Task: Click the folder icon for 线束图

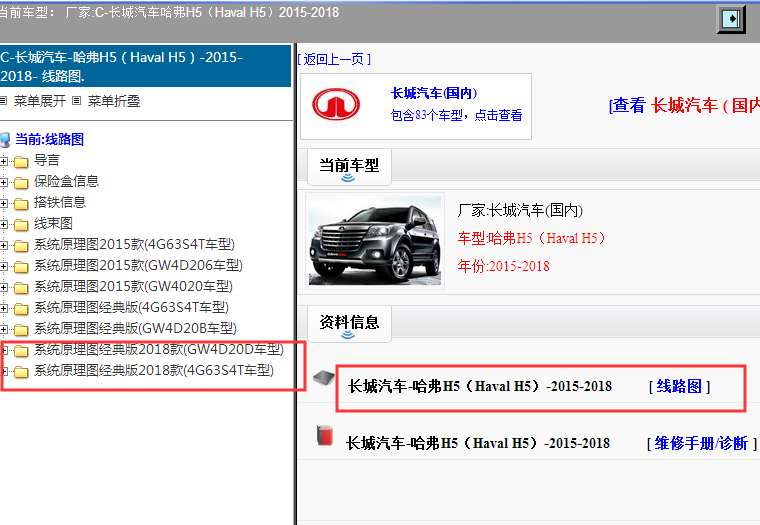Action: pyautogui.click(x=21, y=225)
